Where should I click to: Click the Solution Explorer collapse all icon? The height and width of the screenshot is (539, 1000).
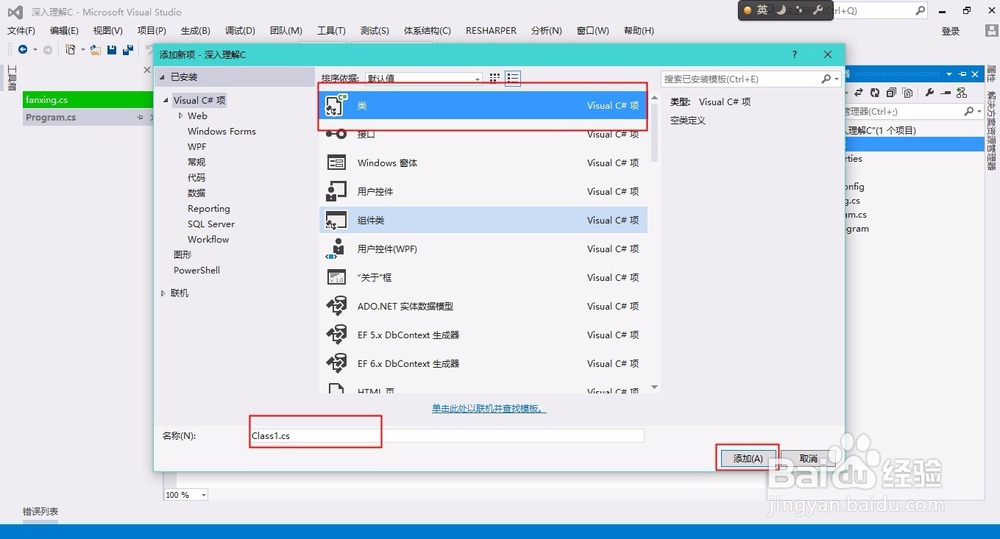(892, 93)
